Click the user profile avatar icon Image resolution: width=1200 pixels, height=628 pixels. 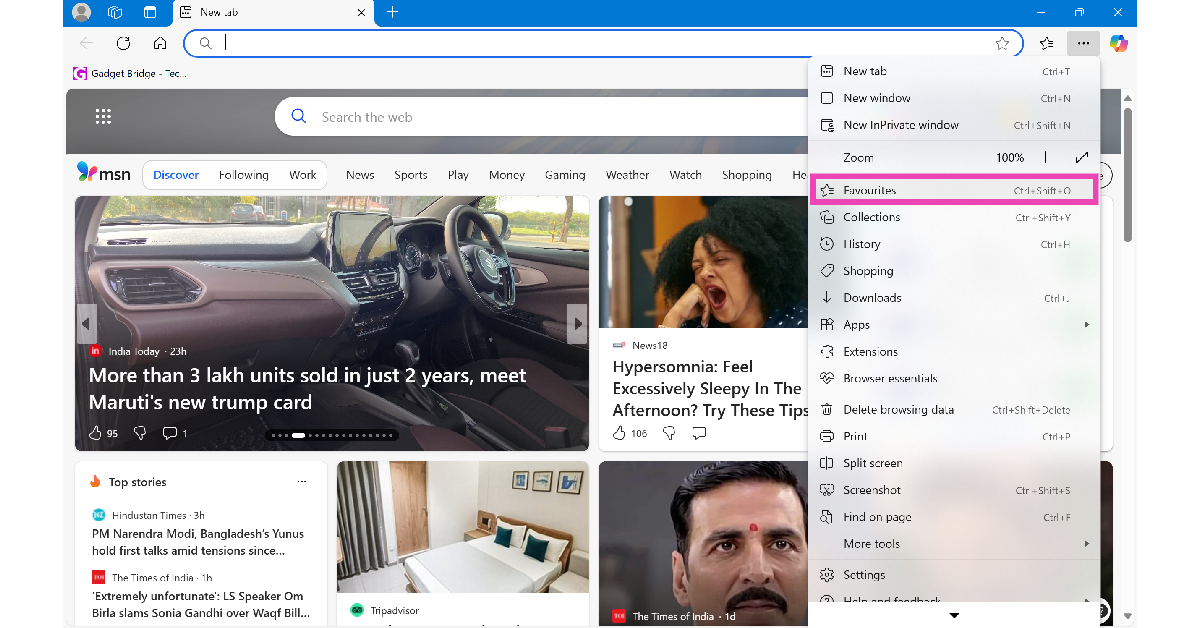pos(82,12)
